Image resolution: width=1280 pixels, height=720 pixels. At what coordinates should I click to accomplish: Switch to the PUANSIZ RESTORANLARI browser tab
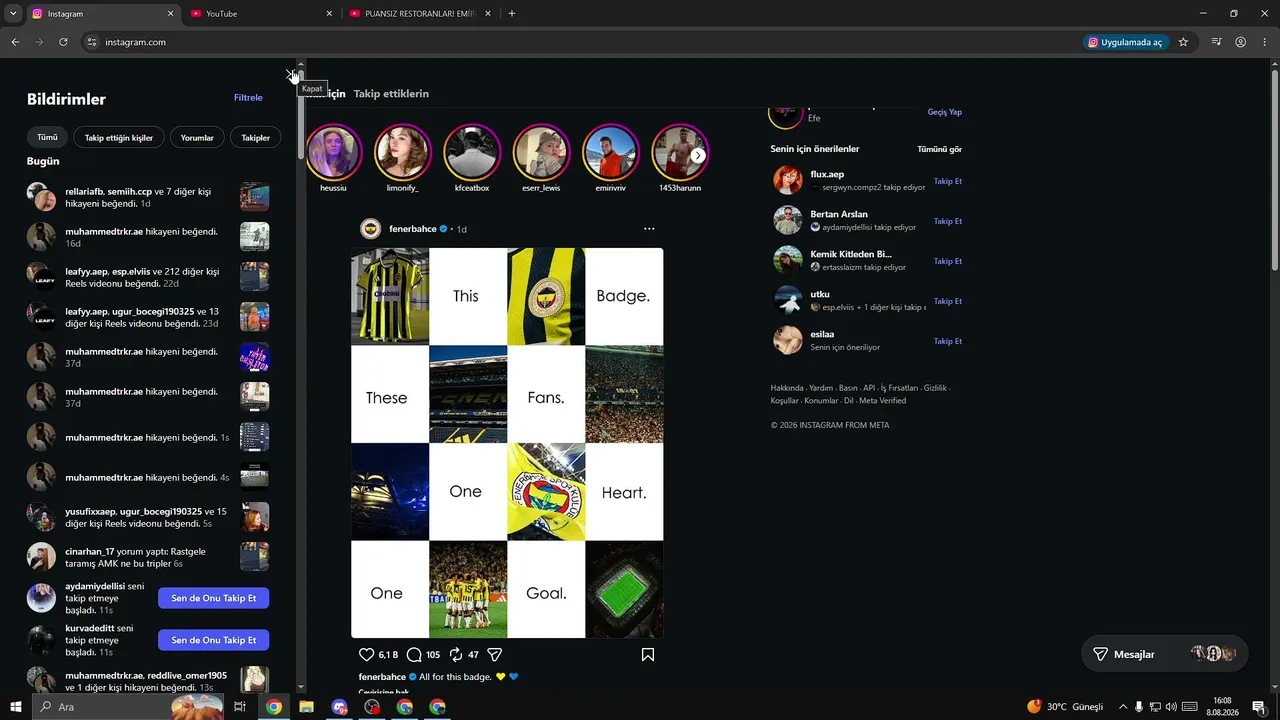point(420,14)
